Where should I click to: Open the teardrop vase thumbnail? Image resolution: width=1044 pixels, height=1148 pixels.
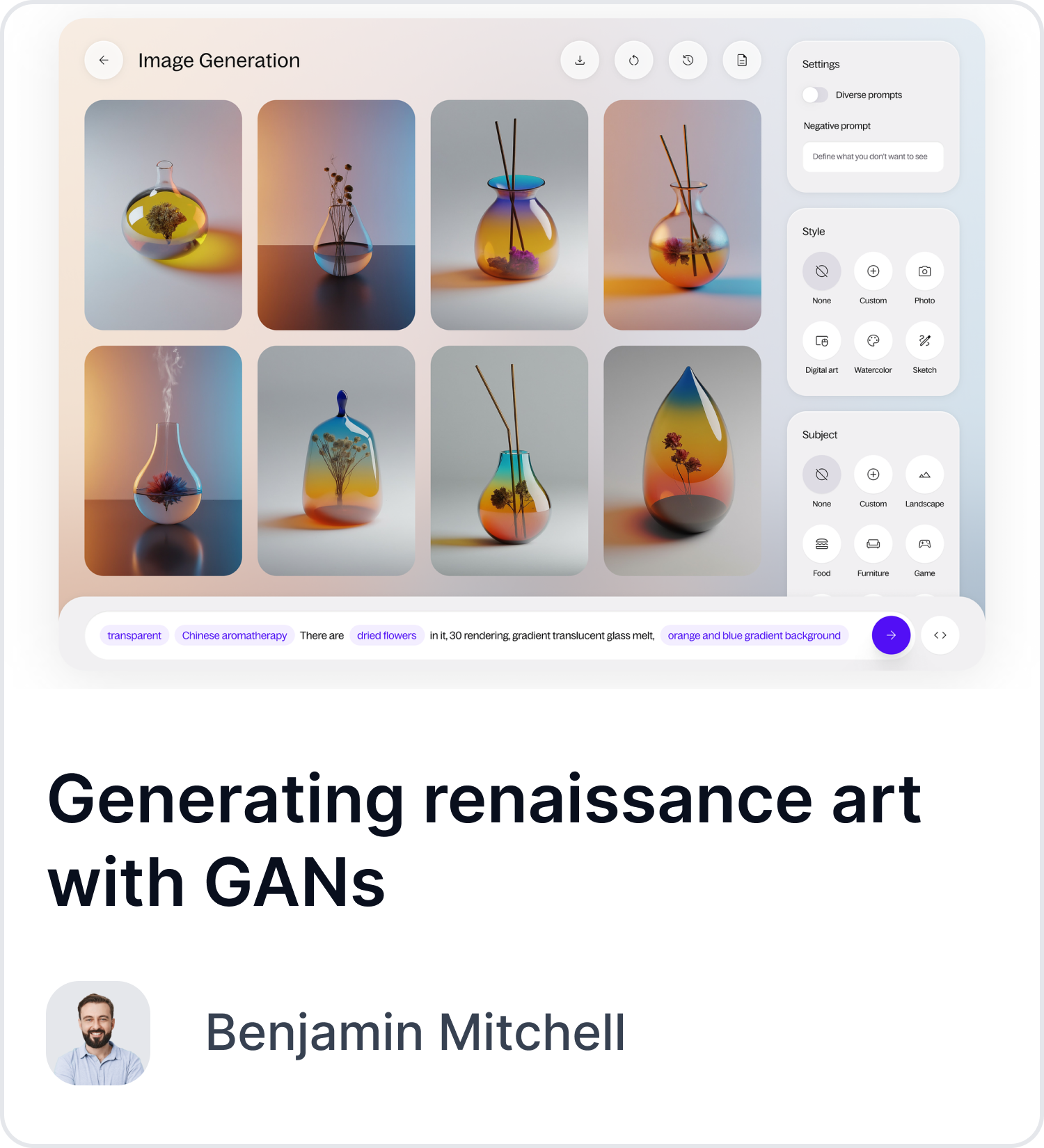[x=682, y=461]
